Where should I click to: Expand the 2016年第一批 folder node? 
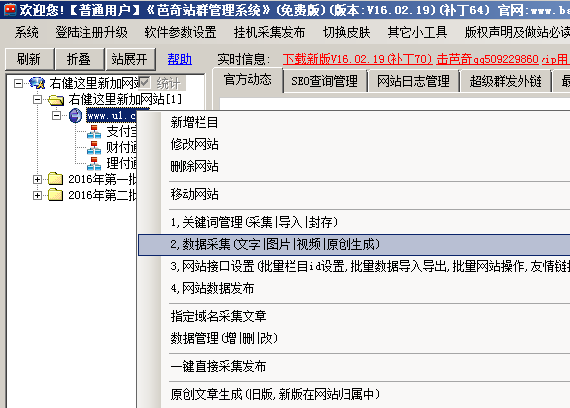pyautogui.click(x=37, y=179)
